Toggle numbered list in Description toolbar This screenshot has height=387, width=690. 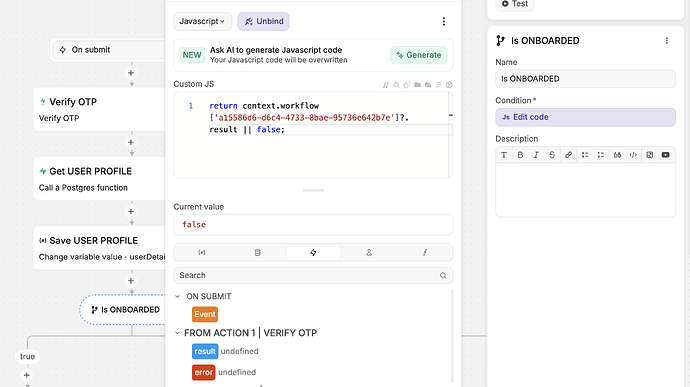point(601,155)
